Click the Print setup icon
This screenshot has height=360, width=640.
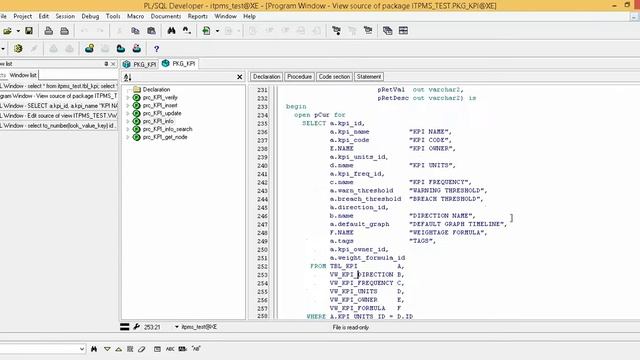pos(64,31)
